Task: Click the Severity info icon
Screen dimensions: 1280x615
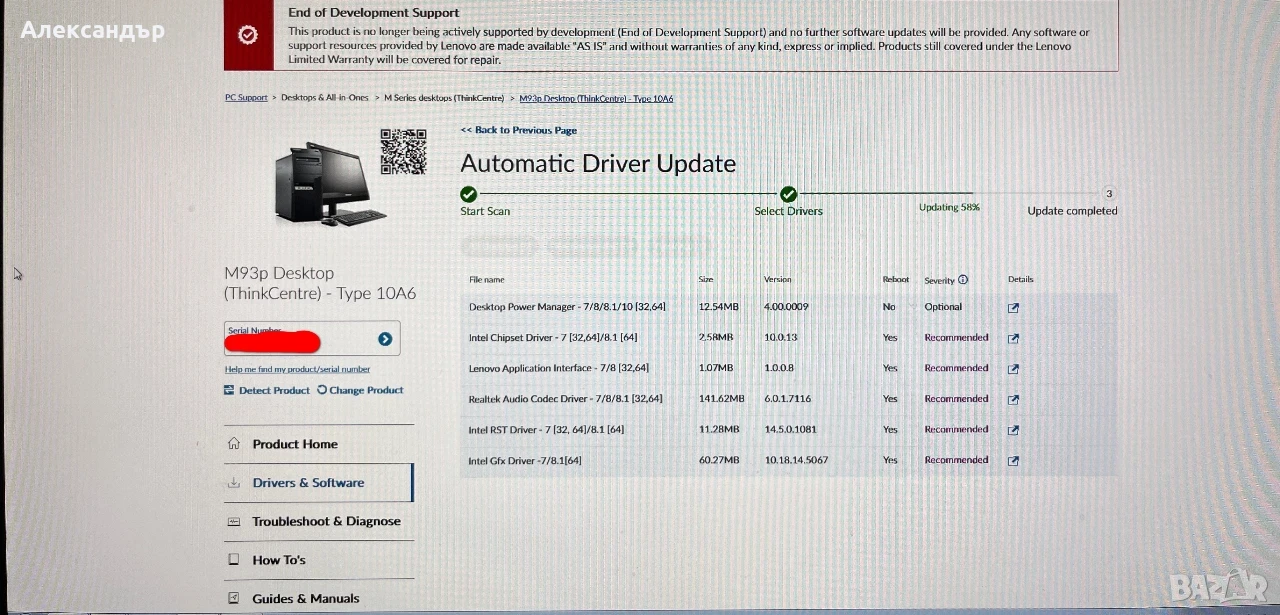Action: (x=963, y=280)
